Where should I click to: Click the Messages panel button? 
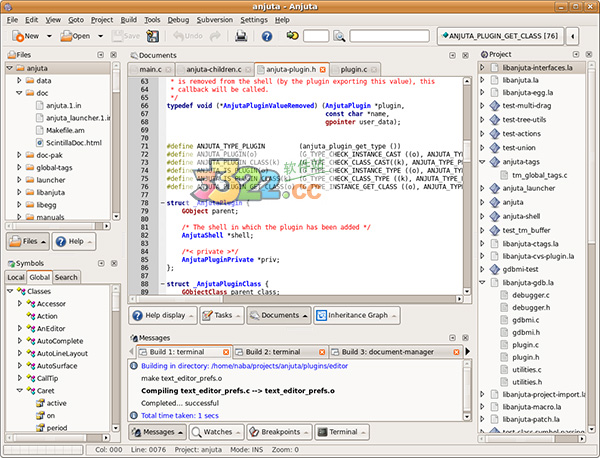(157, 432)
